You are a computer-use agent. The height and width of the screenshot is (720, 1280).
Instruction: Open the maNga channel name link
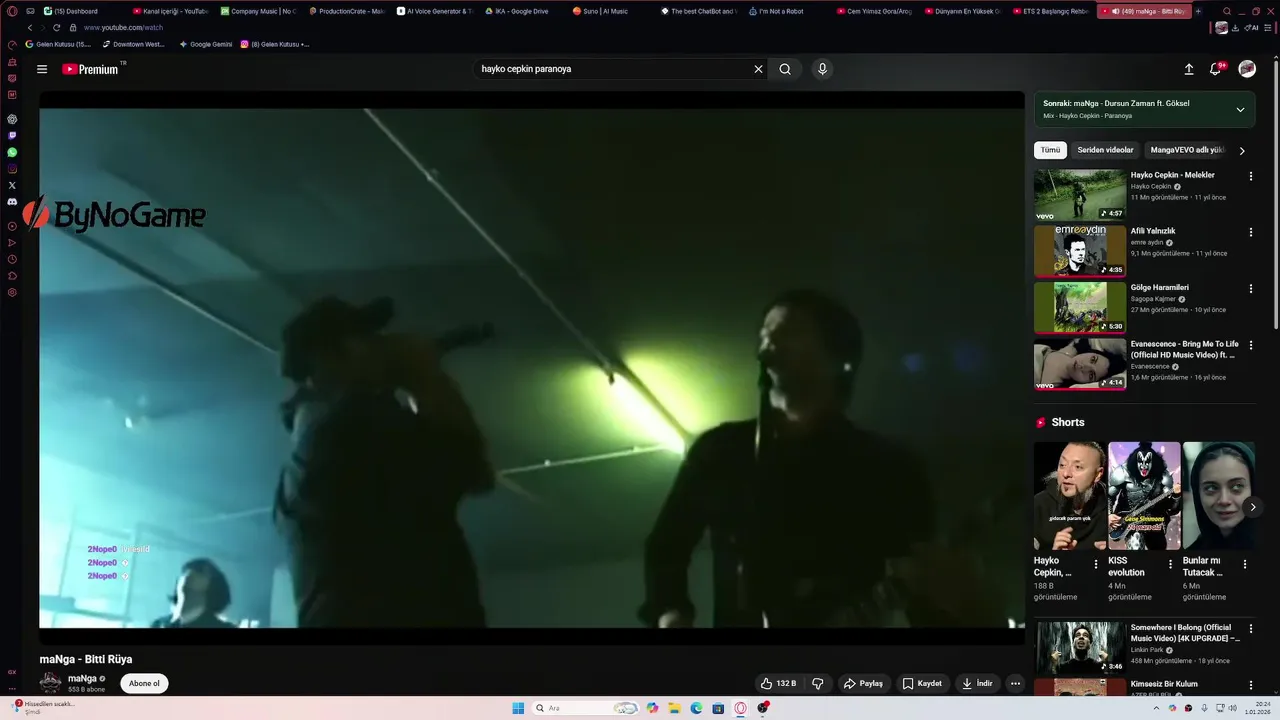82,678
